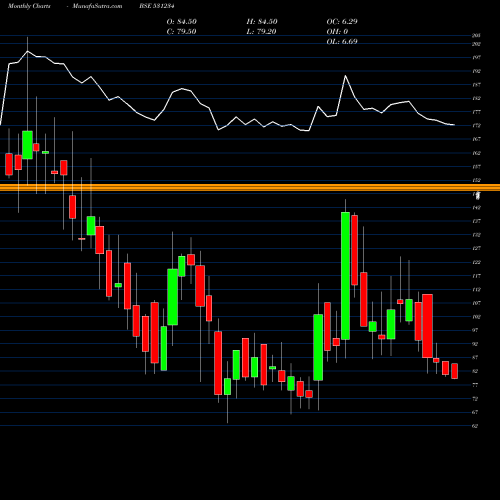Click the 67 price axis label
500x500 pixels.
click(x=475, y=412)
